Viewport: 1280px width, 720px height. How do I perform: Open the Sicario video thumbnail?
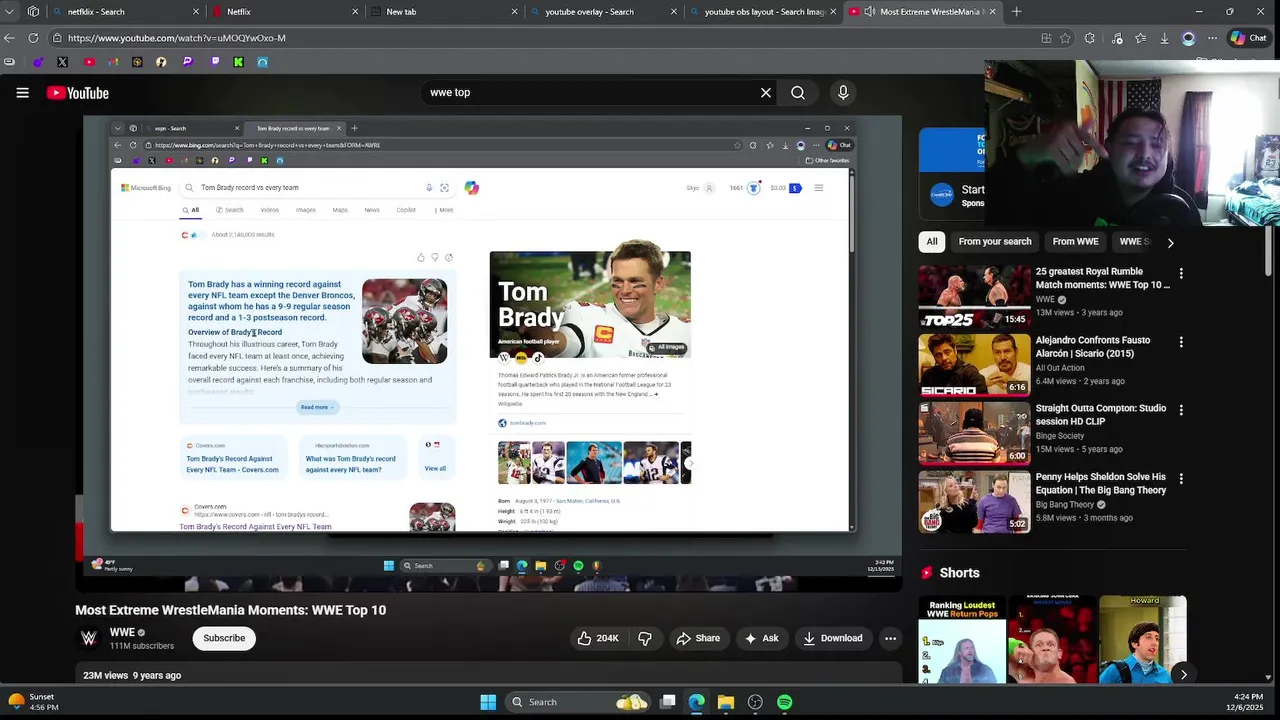click(974, 365)
